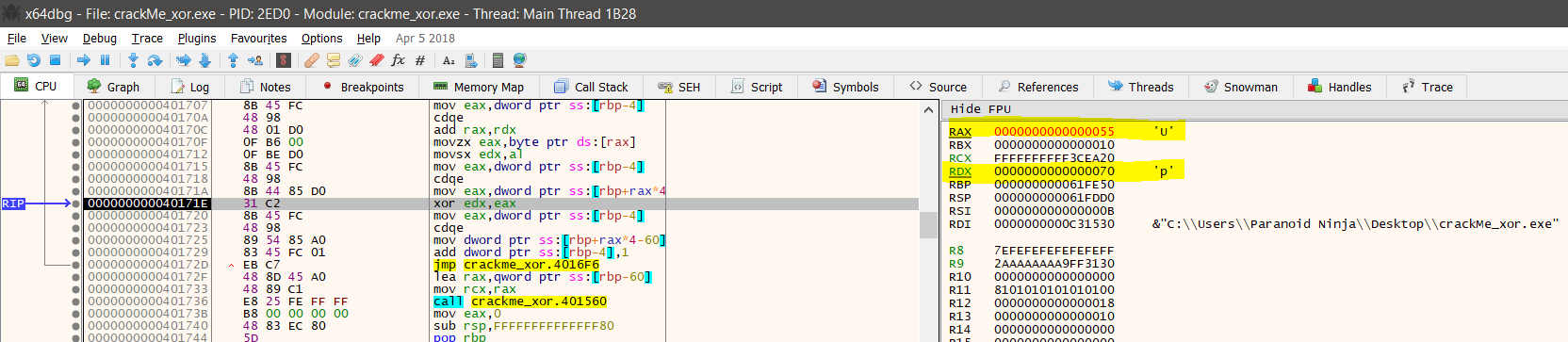Run to user code icon
1568x342 pixels.
(x=255, y=60)
